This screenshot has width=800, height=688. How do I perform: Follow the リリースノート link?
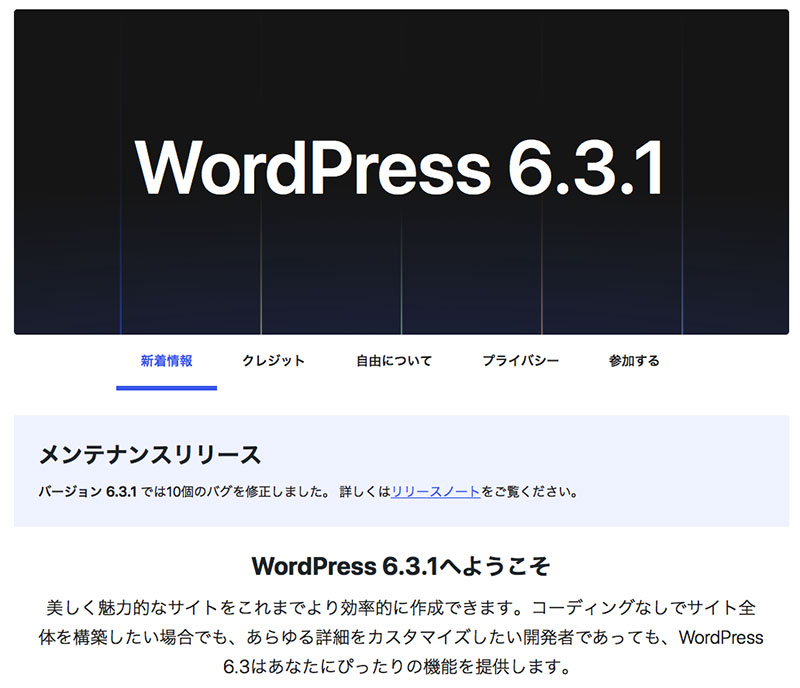(x=436, y=492)
